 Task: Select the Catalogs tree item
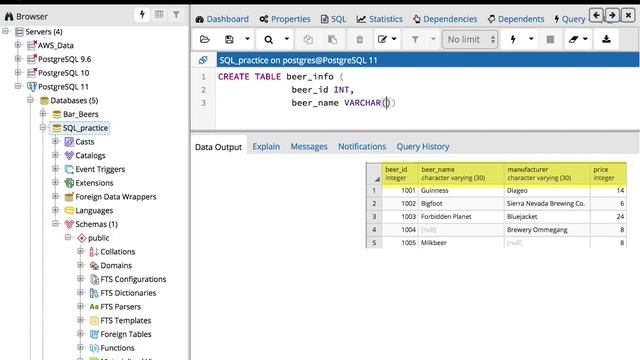pos(90,156)
